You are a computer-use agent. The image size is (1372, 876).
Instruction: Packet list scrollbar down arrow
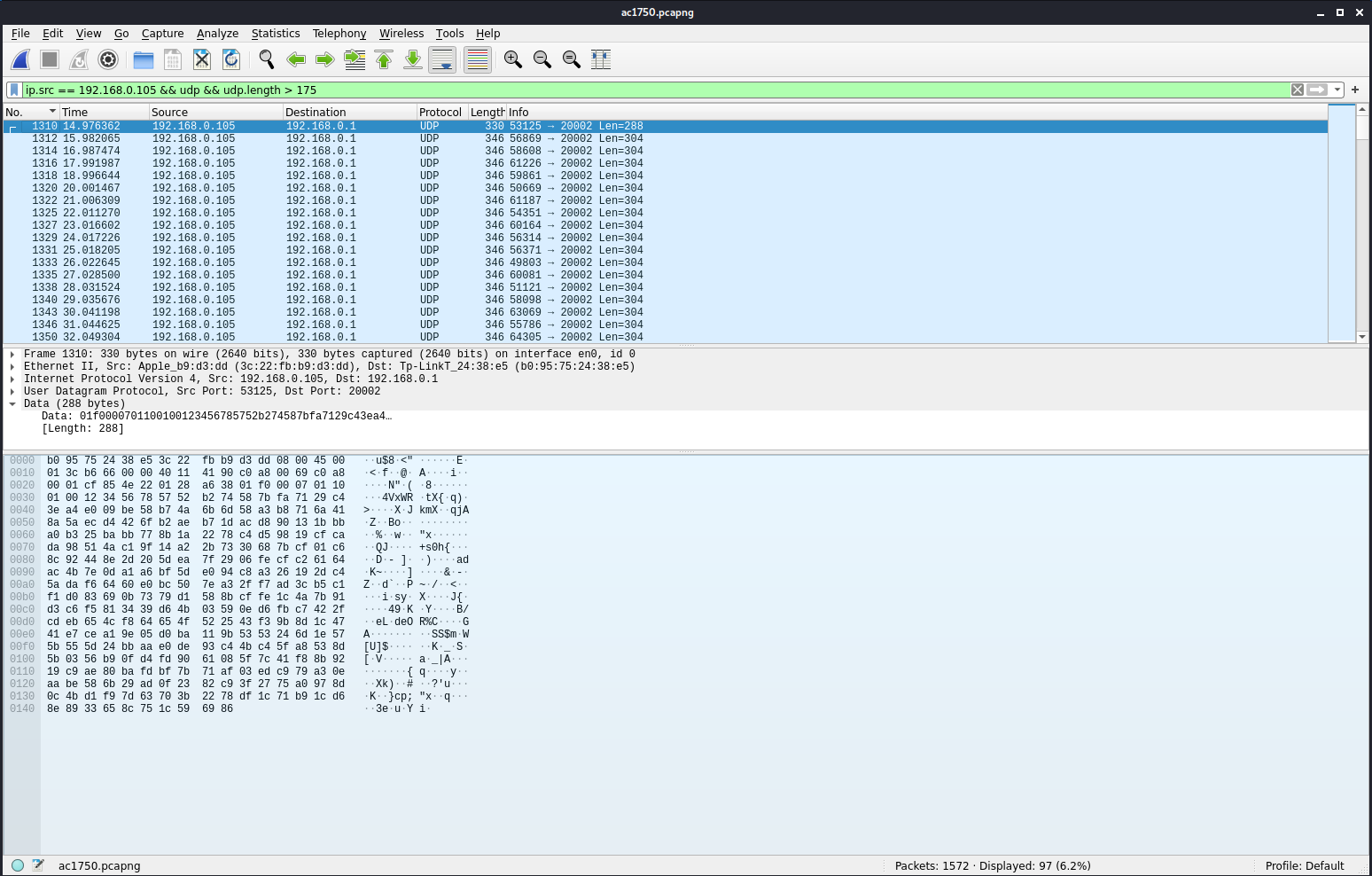[1362, 337]
